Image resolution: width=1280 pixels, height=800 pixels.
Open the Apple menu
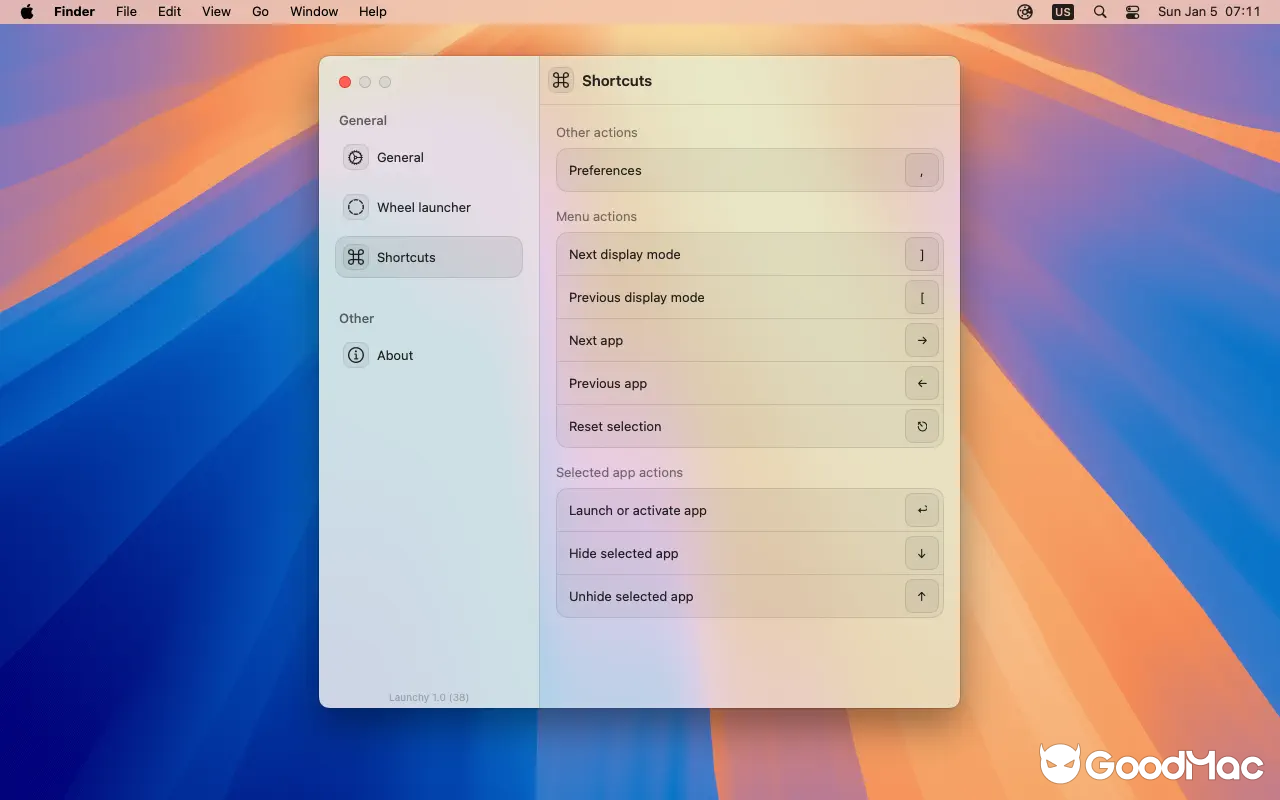pyautogui.click(x=27, y=12)
